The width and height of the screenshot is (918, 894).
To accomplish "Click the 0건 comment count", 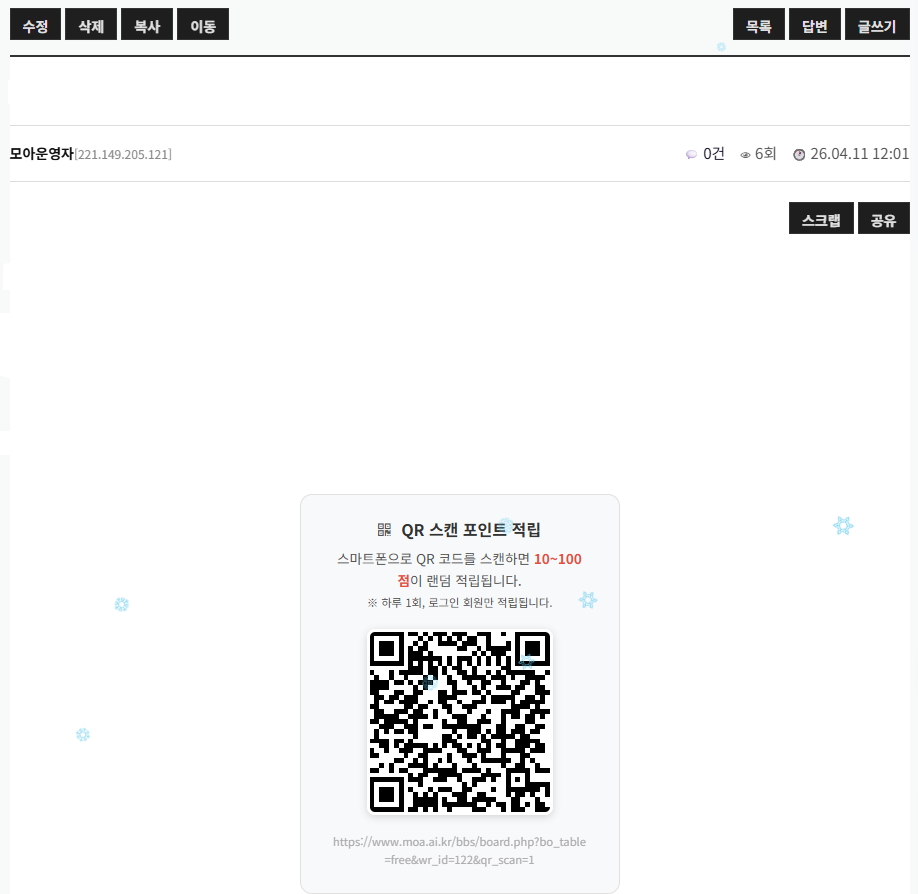I will click(714, 154).
